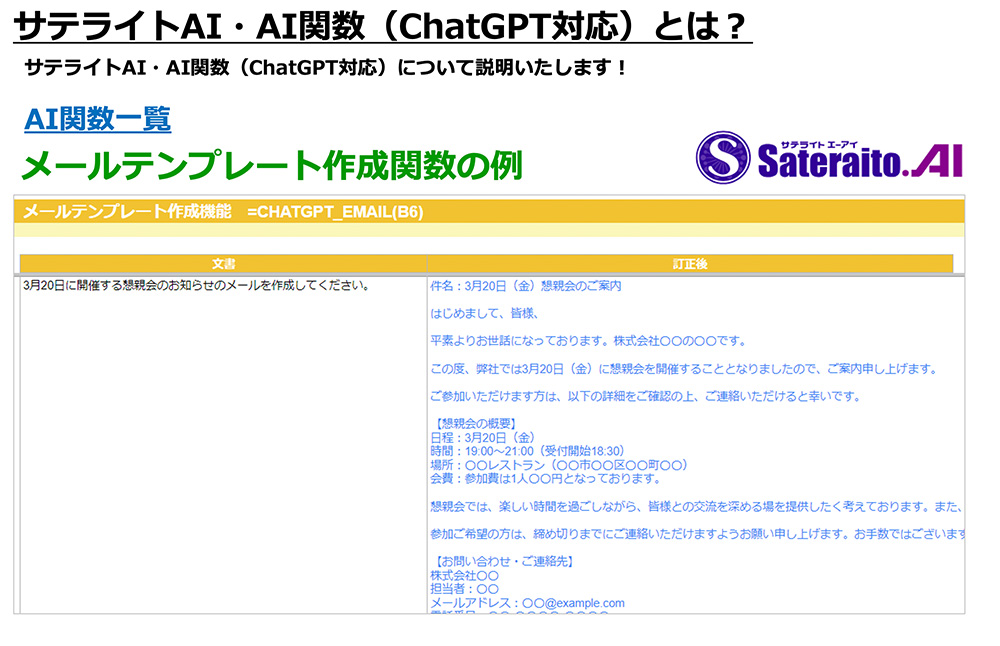
Task: Open the AI関数一覧 link
Action: pos(98,119)
